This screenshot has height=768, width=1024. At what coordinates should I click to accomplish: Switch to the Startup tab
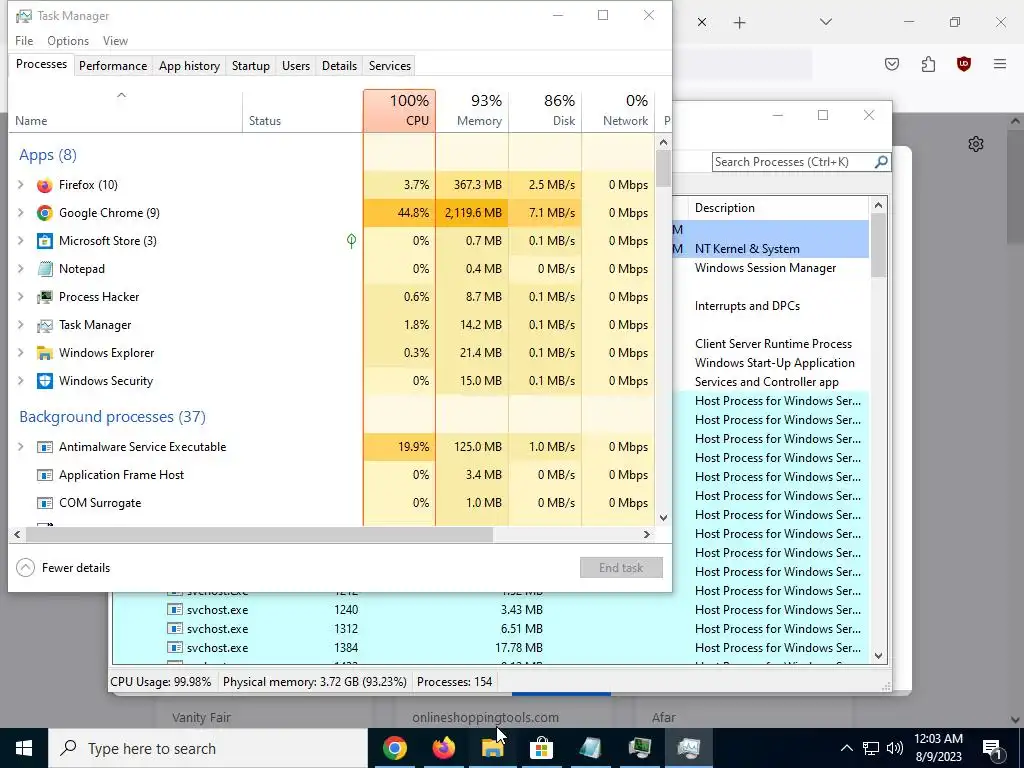click(x=251, y=66)
